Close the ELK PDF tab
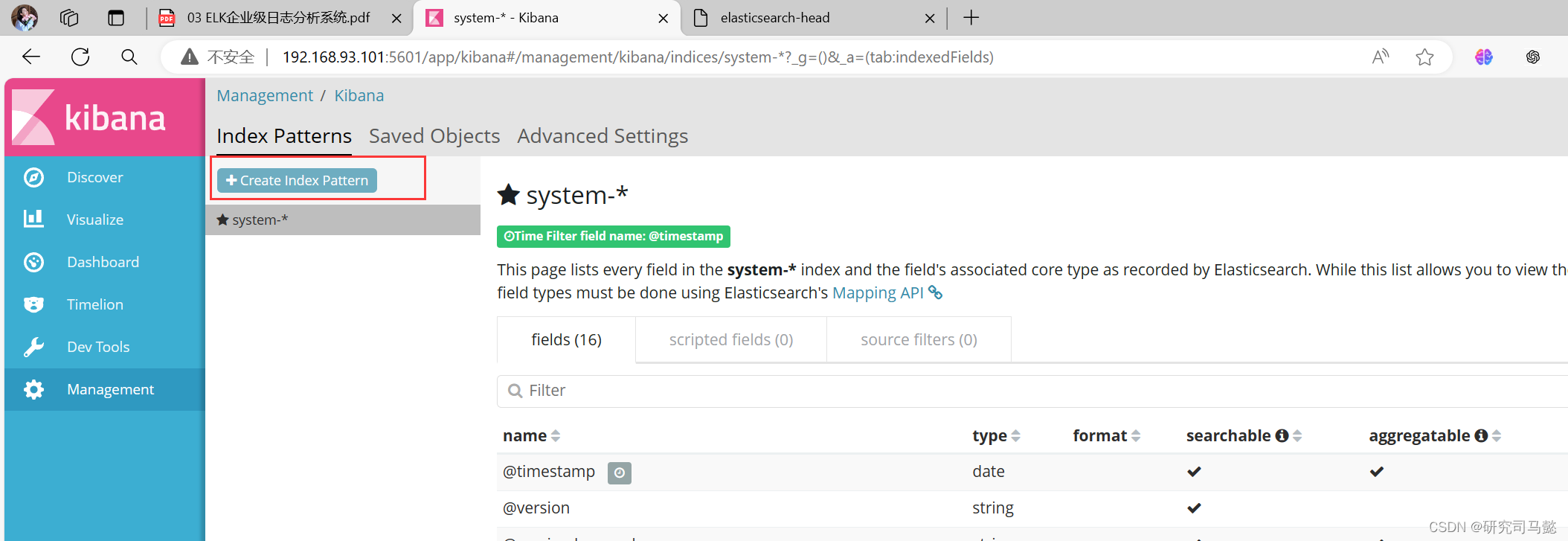 click(x=396, y=18)
